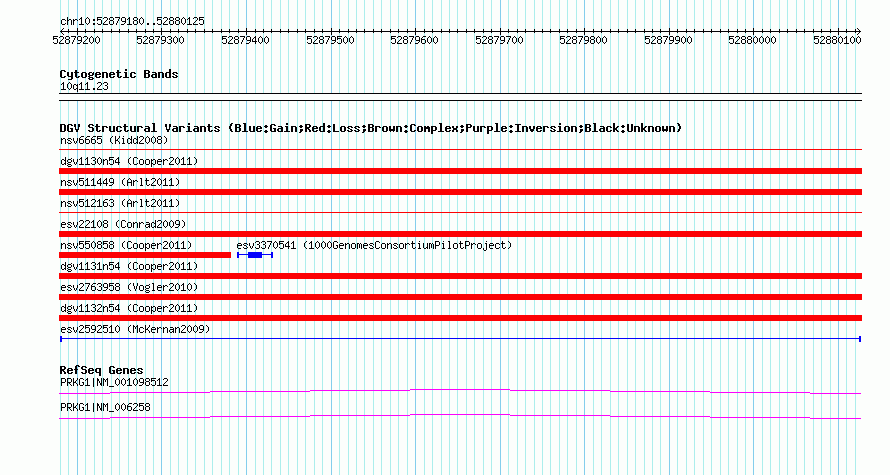Select ruler position 52879300
890x475 pixels.
point(161,40)
